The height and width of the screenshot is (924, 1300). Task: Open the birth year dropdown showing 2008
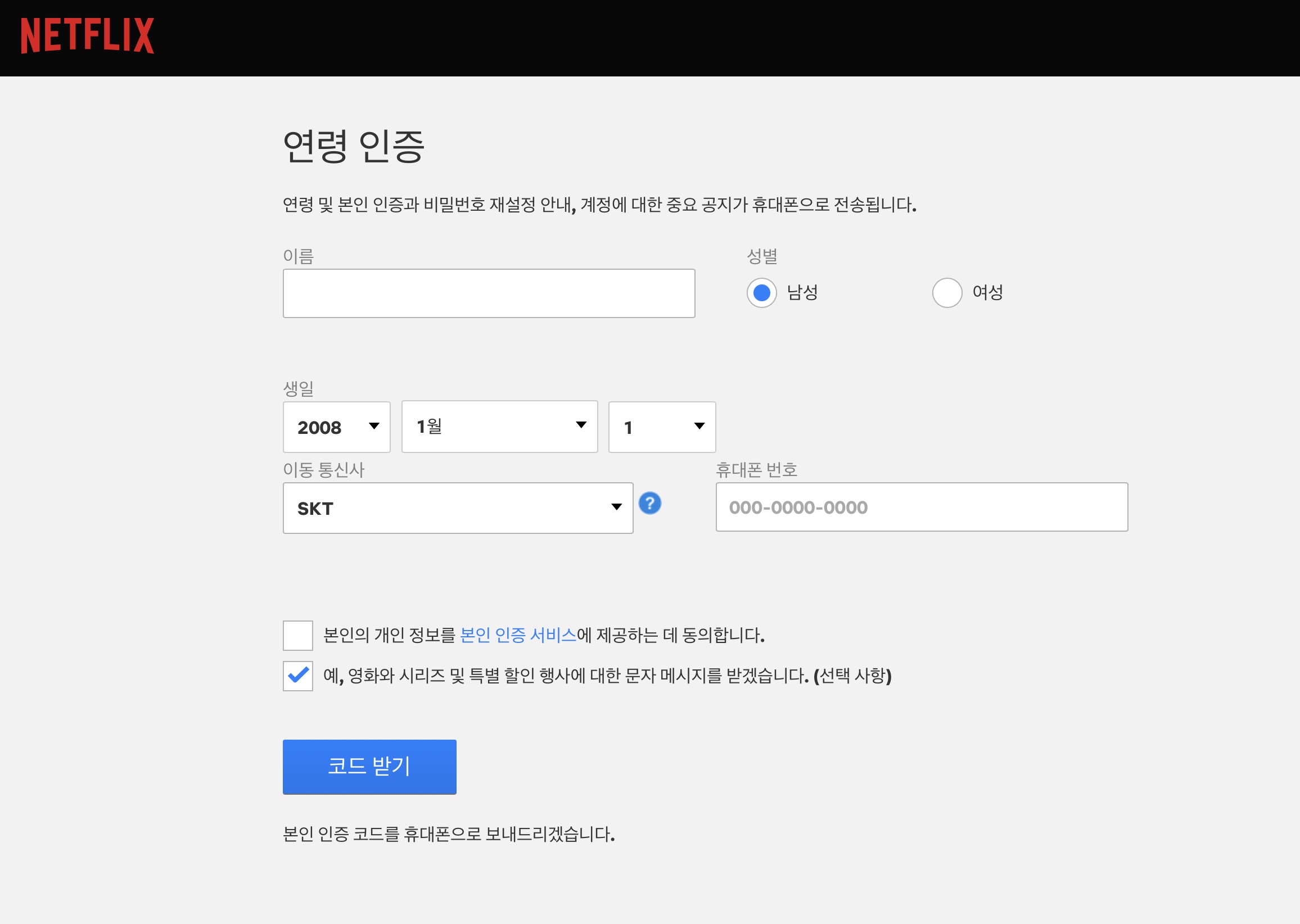(x=336, y=427)
